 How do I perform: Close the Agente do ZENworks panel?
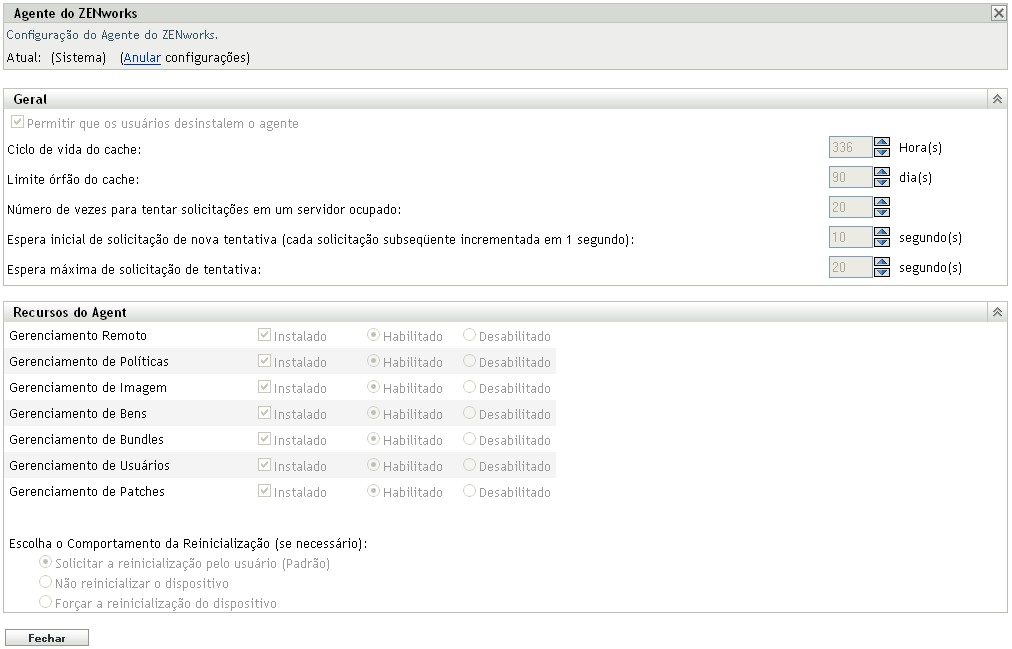click(998, 13)
